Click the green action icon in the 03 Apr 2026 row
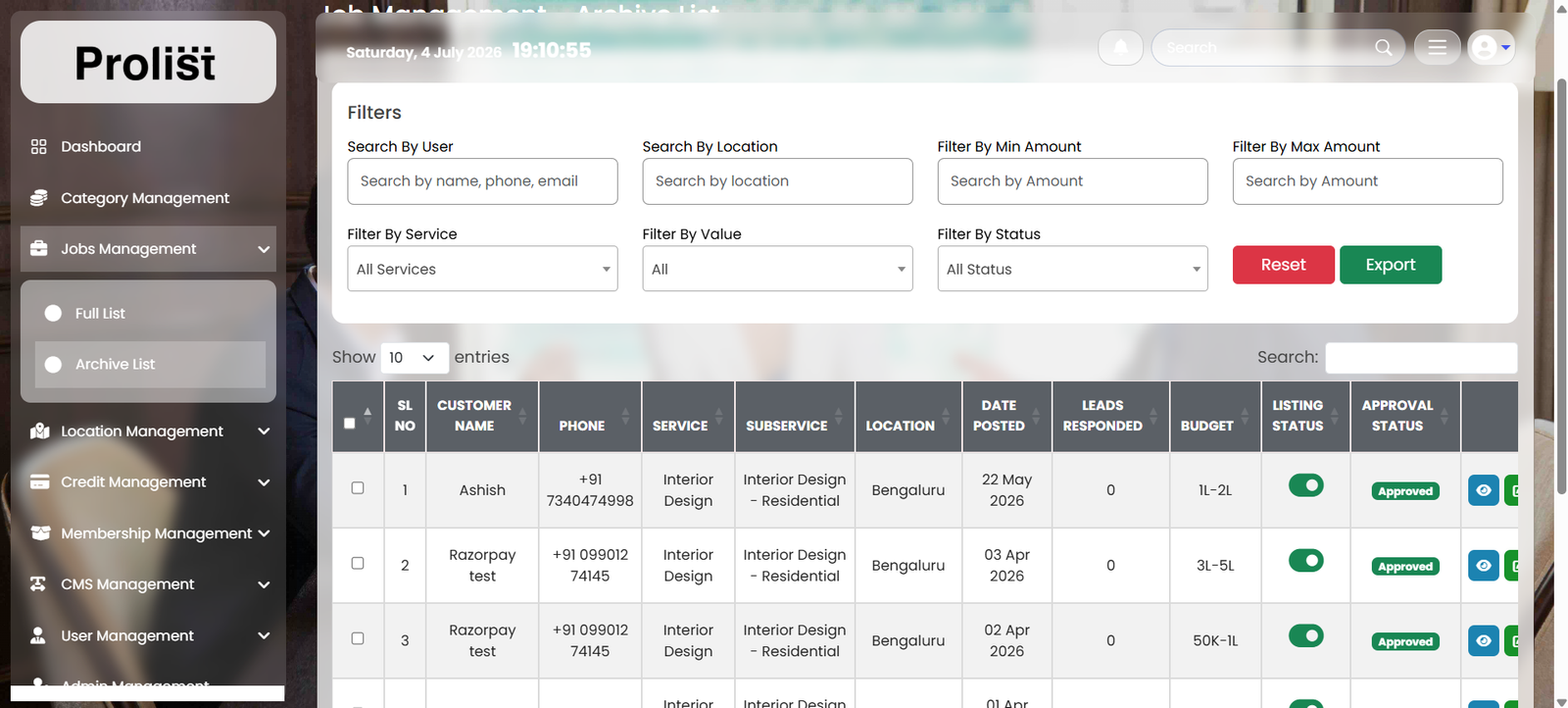The width and height of the screenshot is (1568, 708). coord(1511,565)
